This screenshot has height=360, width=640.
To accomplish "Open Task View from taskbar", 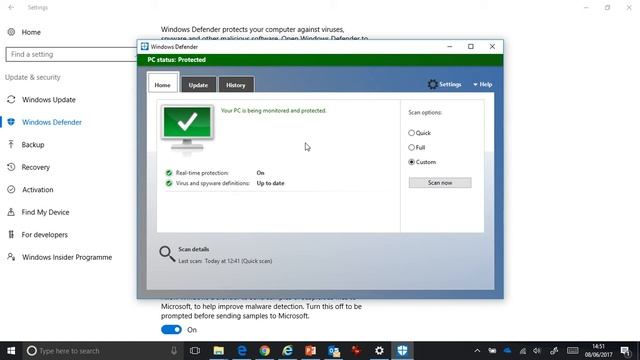I will 195,351.
